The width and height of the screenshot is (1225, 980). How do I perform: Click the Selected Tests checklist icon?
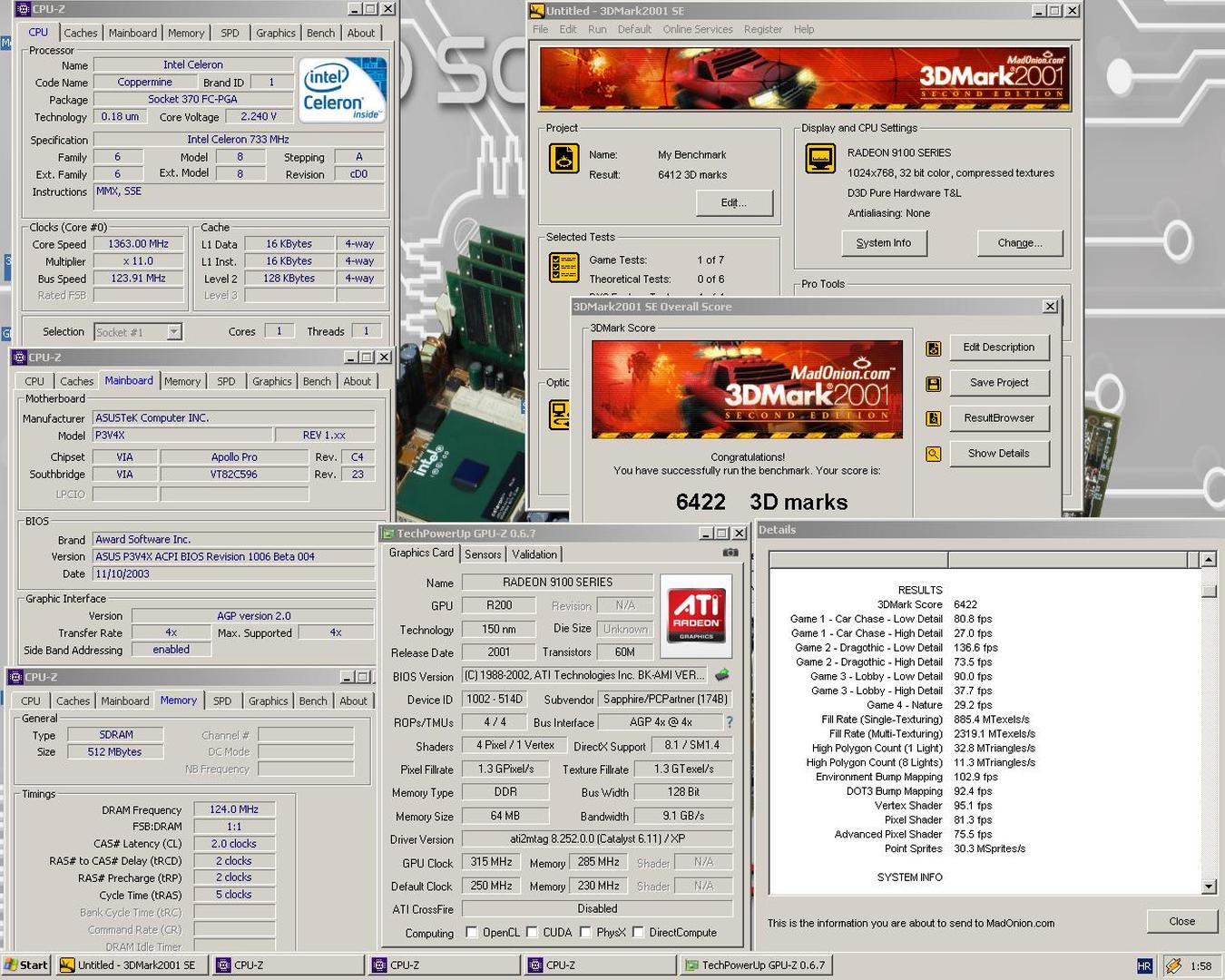tap(563, 268)
